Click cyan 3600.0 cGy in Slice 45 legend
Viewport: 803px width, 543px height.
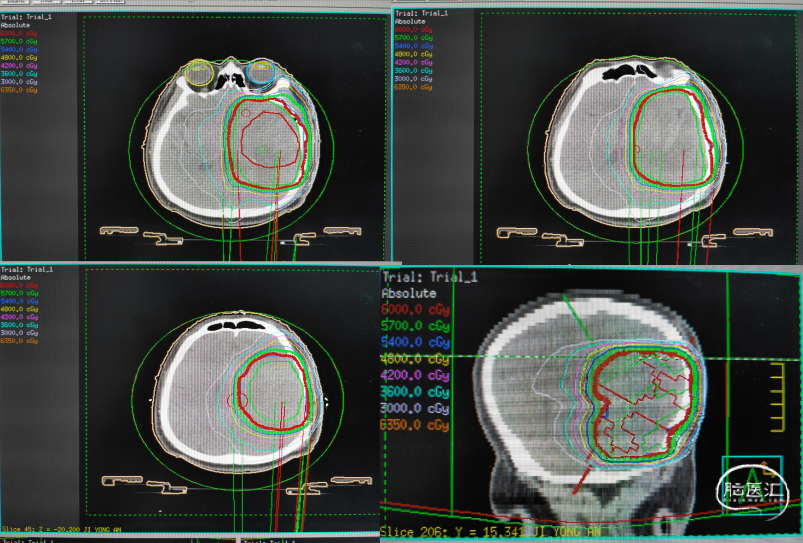(x=19, y=325)
